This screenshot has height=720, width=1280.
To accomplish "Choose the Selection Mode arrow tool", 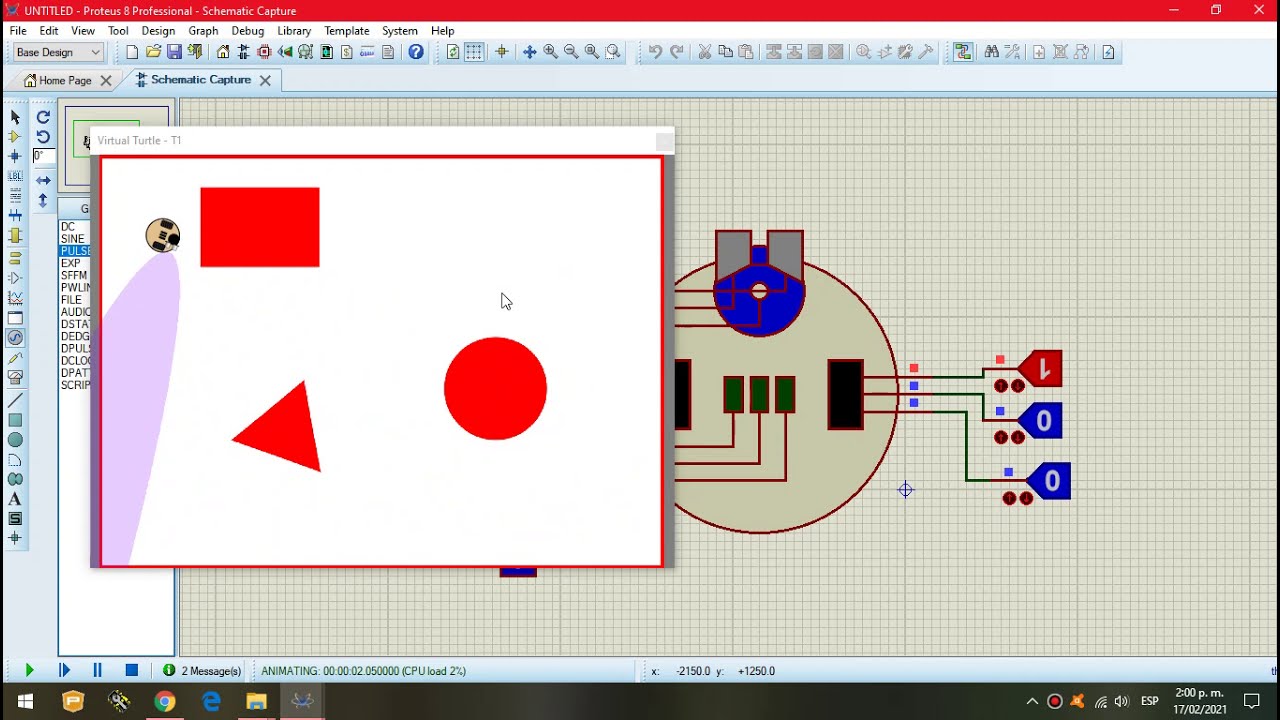I will coord(15,117).
